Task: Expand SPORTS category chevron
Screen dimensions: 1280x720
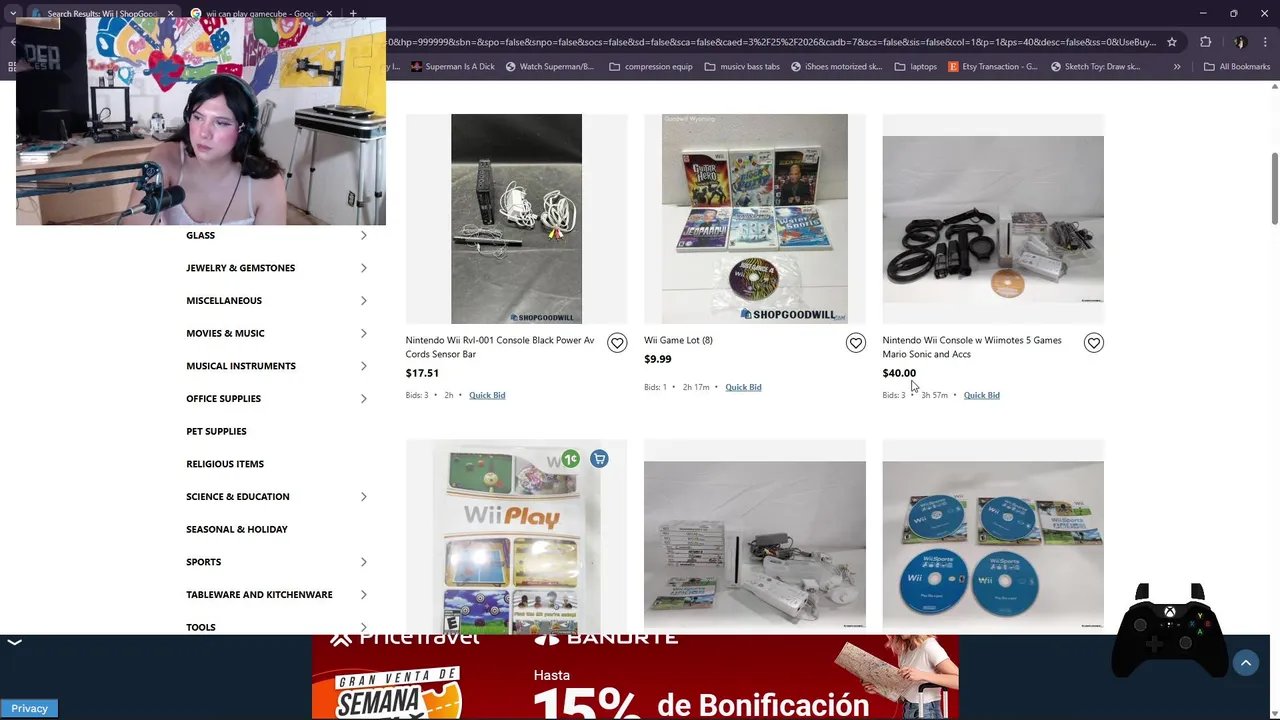Action: pos(363,562)
